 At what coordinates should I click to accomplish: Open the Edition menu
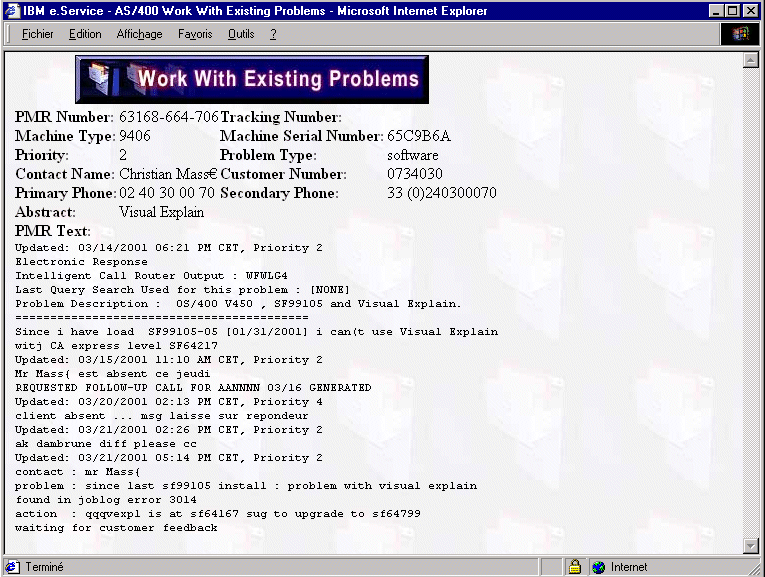pyautogui.click(x=85, y=34)
